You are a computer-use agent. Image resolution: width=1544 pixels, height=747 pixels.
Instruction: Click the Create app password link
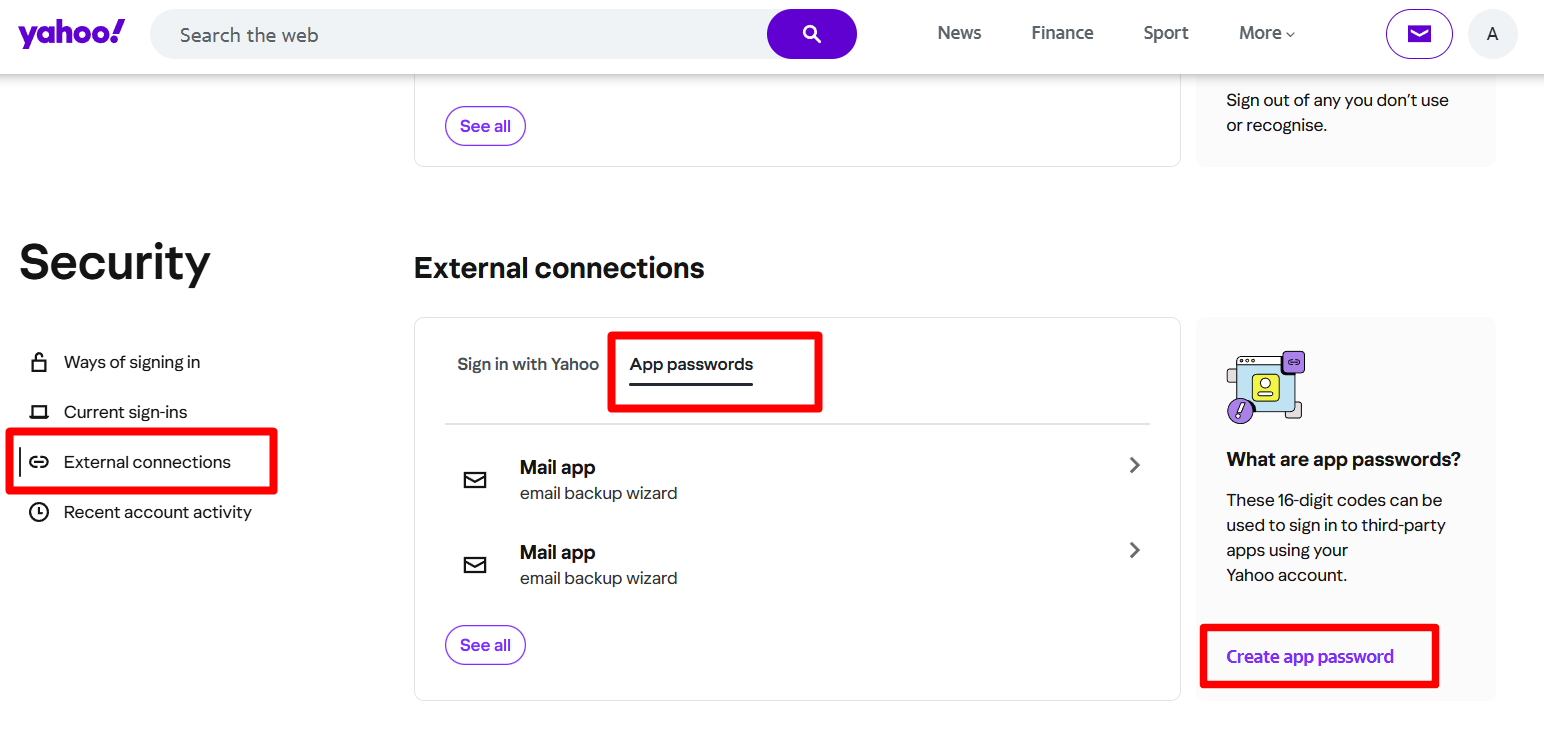(1309, 657)
